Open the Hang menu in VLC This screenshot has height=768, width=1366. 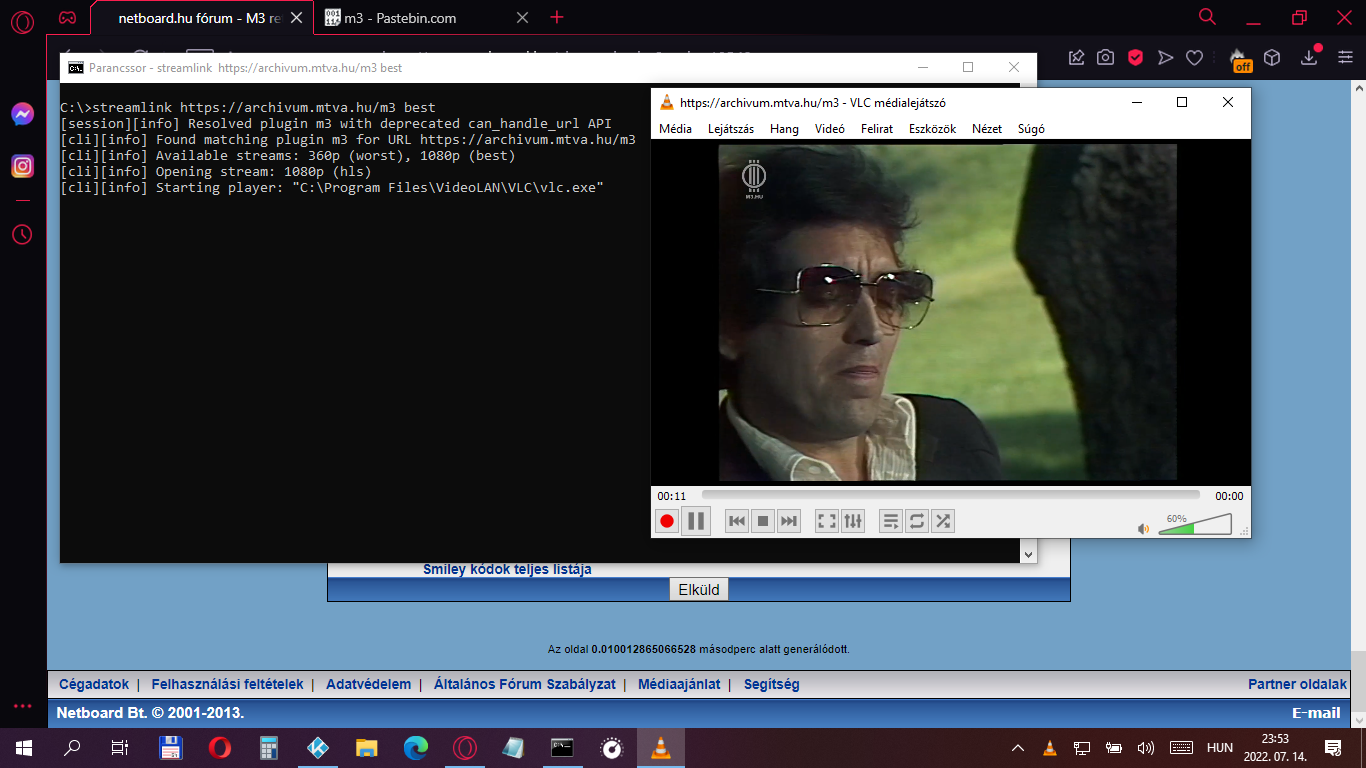[x=784, y=129]
